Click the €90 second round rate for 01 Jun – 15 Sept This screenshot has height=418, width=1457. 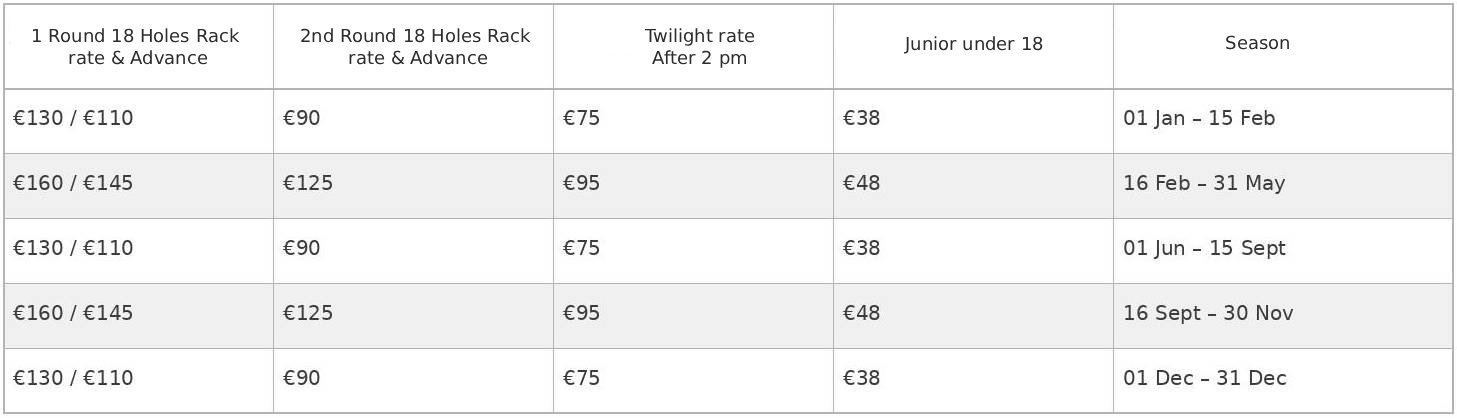(302, 249)
